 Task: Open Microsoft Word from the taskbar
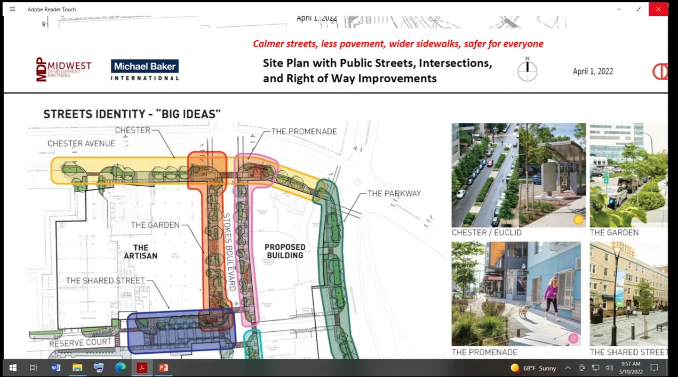point(56,368)
